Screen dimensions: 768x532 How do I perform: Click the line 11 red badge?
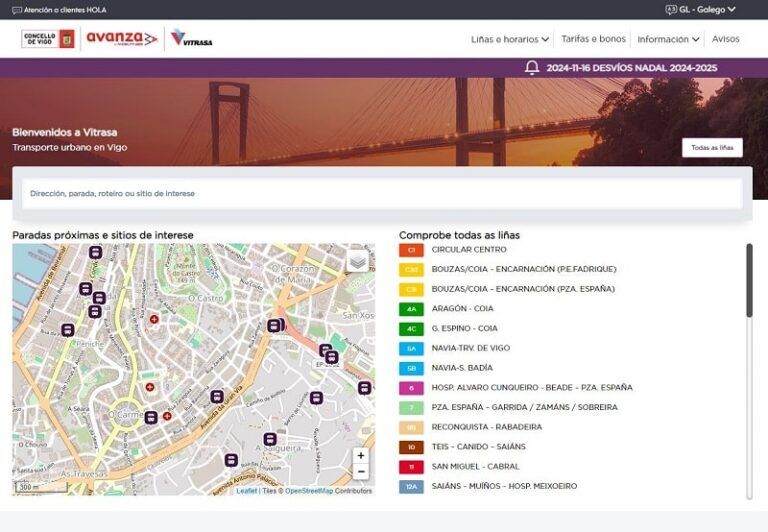(411, 467)
